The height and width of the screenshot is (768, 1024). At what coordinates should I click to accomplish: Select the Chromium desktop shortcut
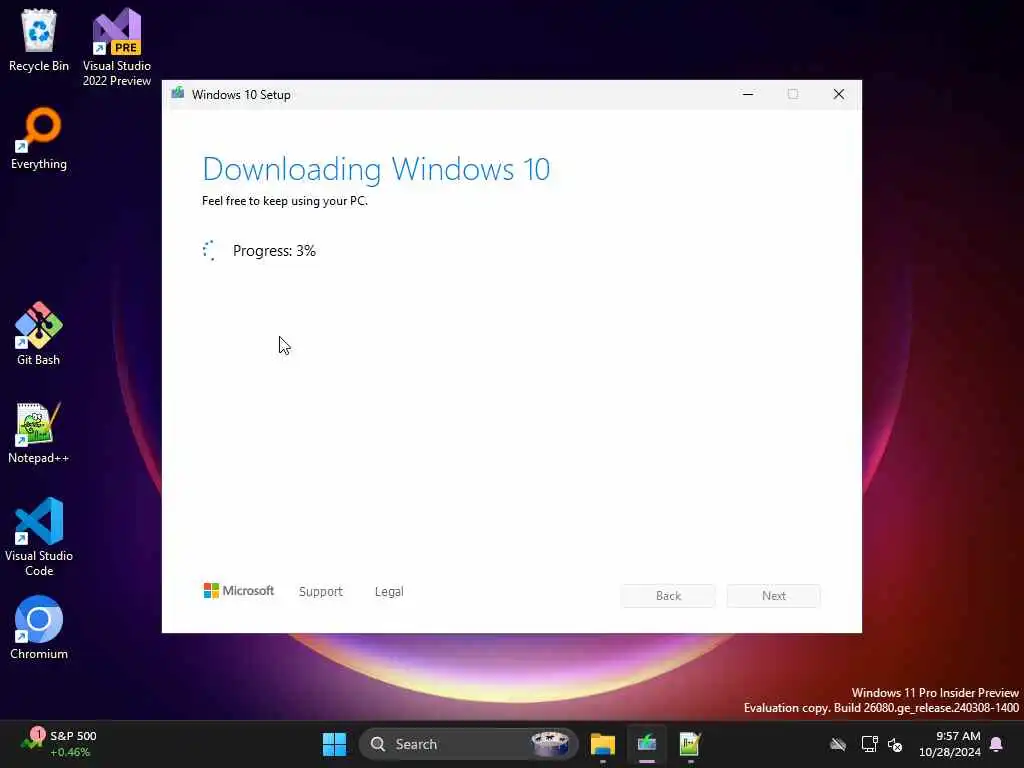(x=39, y=628)
